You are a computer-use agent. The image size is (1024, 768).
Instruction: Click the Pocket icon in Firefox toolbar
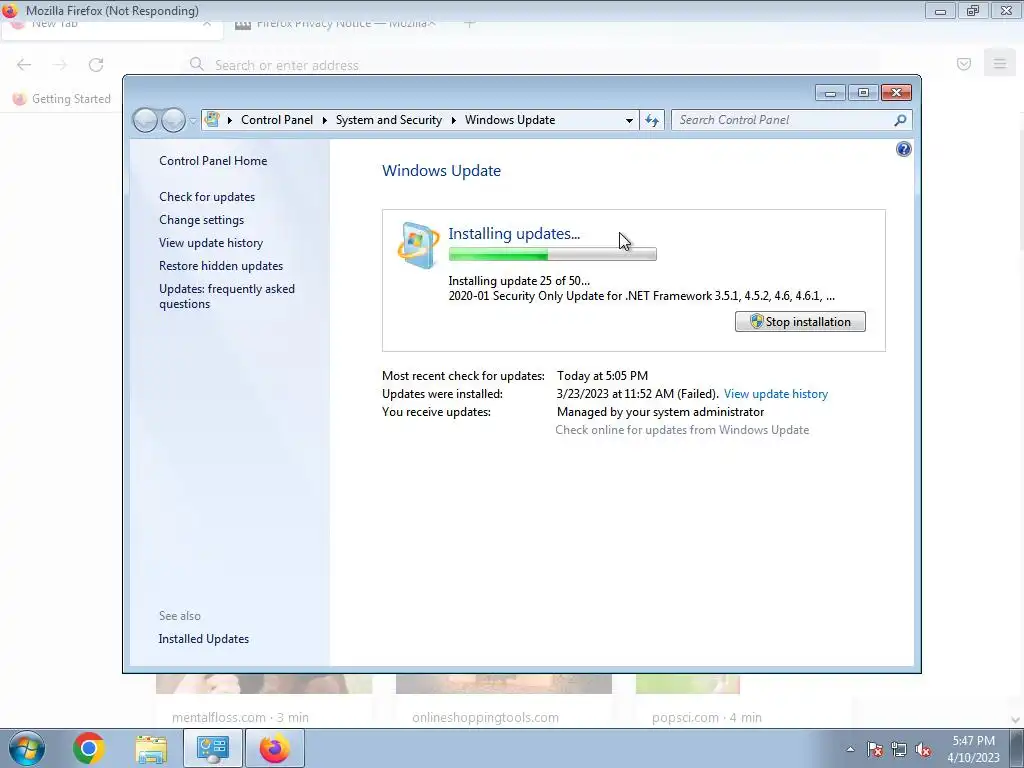tap(964, 63)
